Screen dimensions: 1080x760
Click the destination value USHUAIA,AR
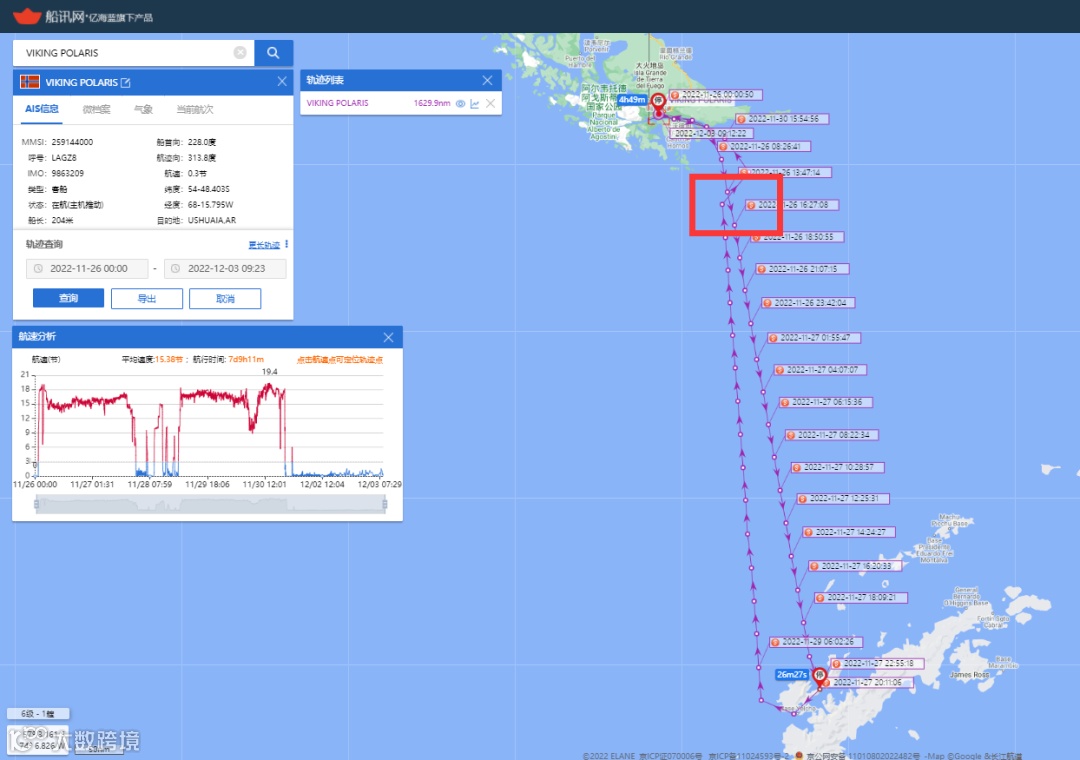[212, 220]
